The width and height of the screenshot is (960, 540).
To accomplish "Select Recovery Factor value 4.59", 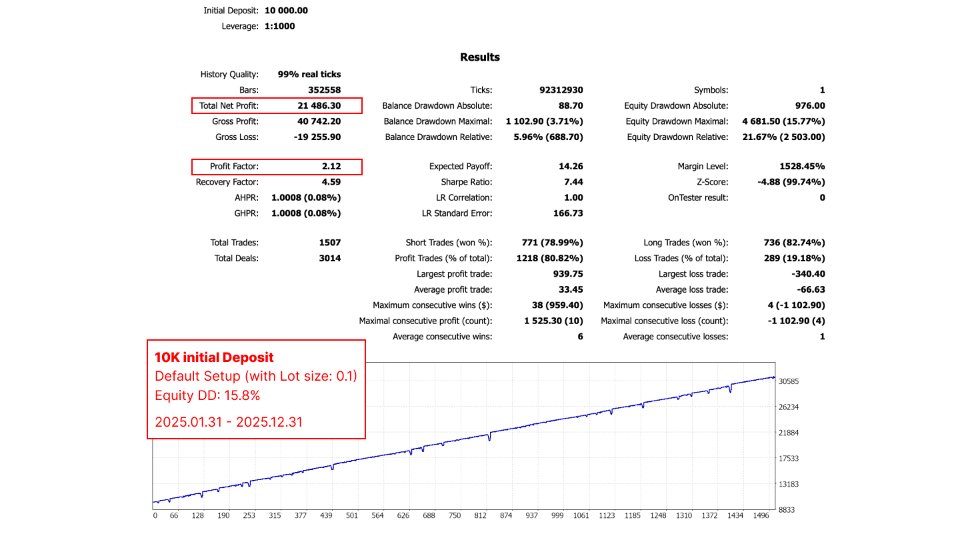I will 331,182.
